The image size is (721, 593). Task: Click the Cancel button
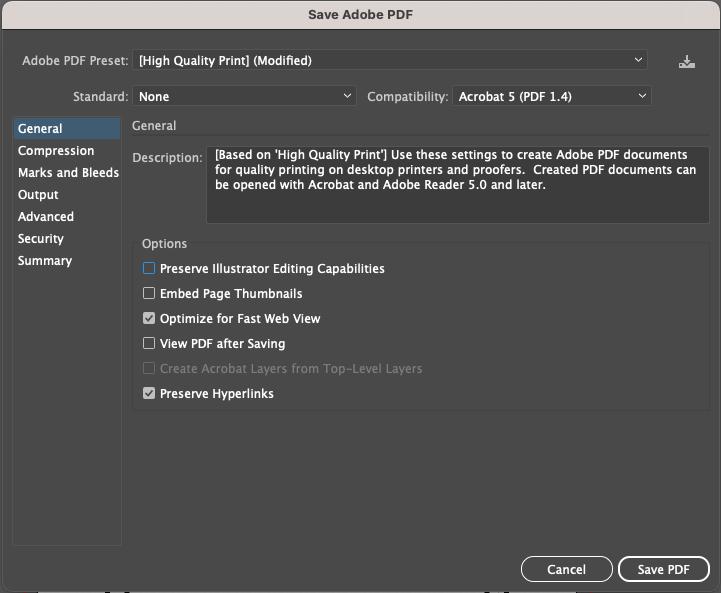(x=566, y=570)
